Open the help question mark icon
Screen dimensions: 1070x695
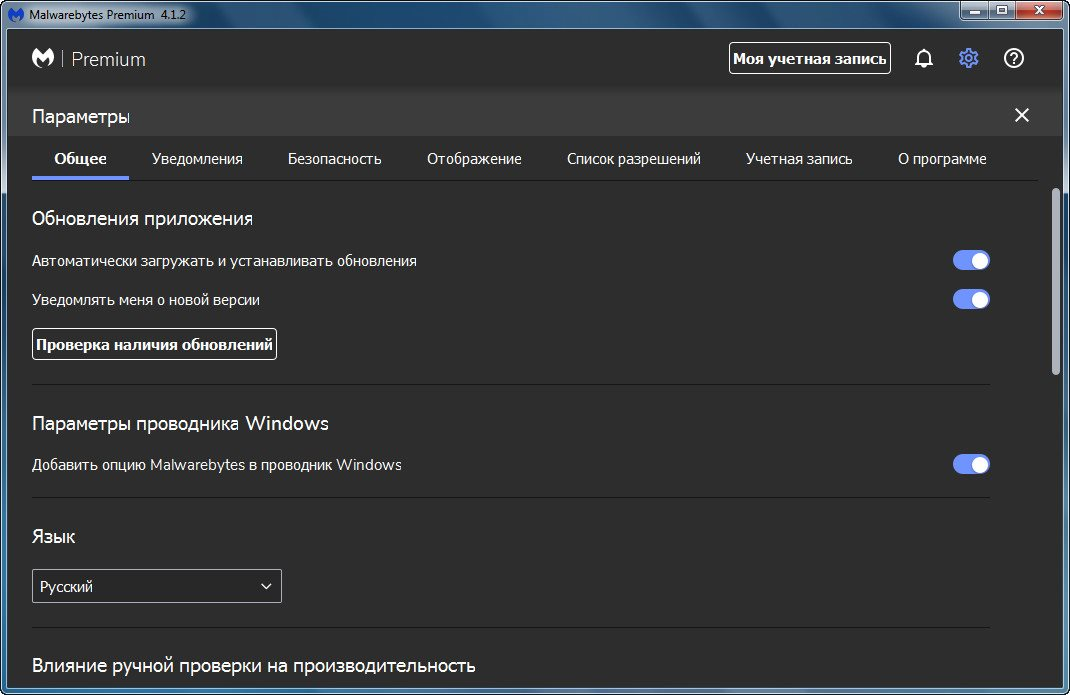tap(1014, 59)
